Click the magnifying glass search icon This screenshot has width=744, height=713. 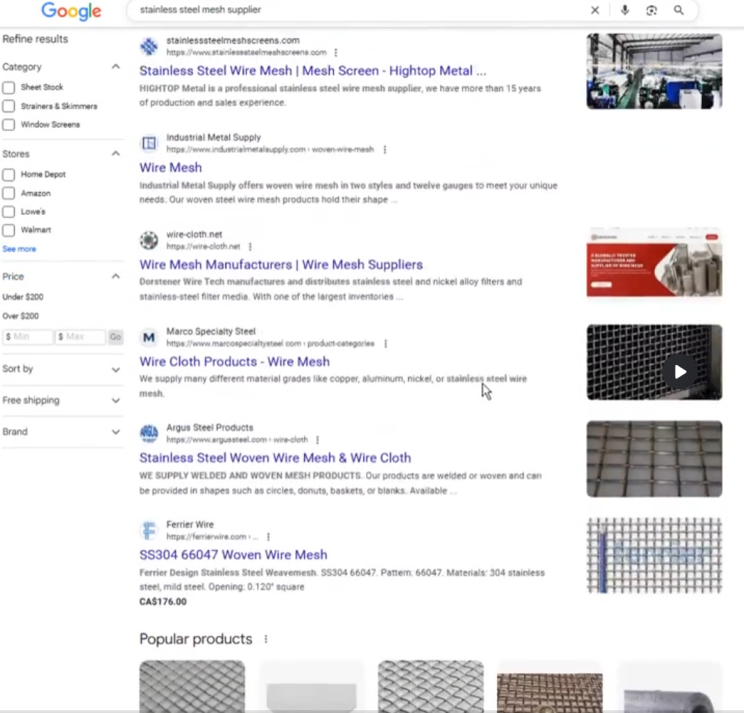pyautogui.click(x=679, y=10)
